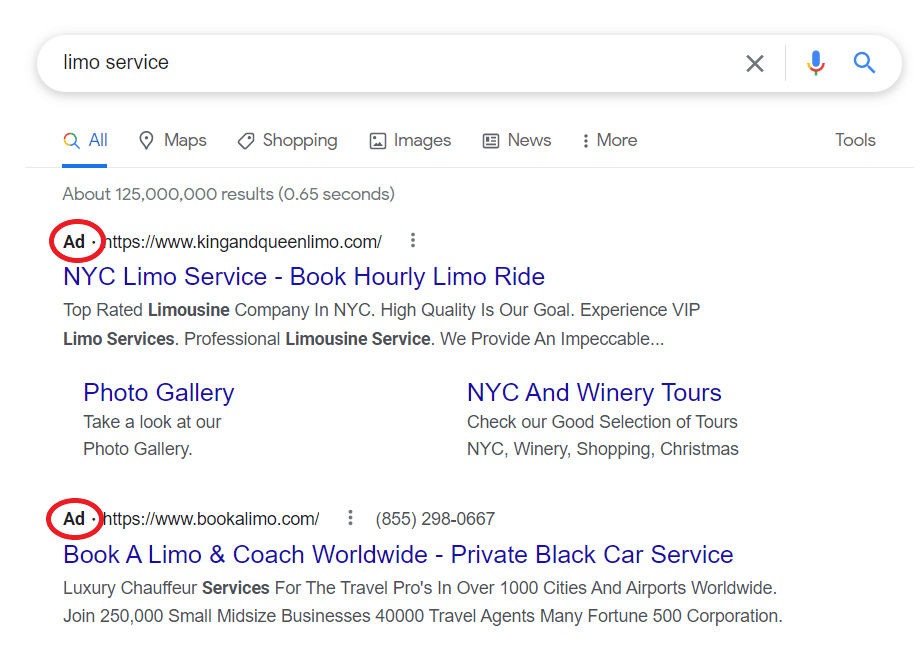The image size is (921, 651).
Task: Click the magnifying glass search icon
Action: pyautogui.click(x=863, y=62)
